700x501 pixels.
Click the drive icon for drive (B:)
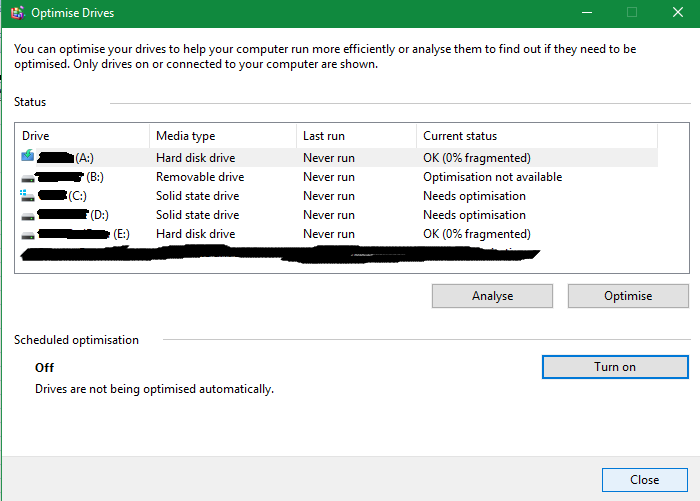point(28,179)
